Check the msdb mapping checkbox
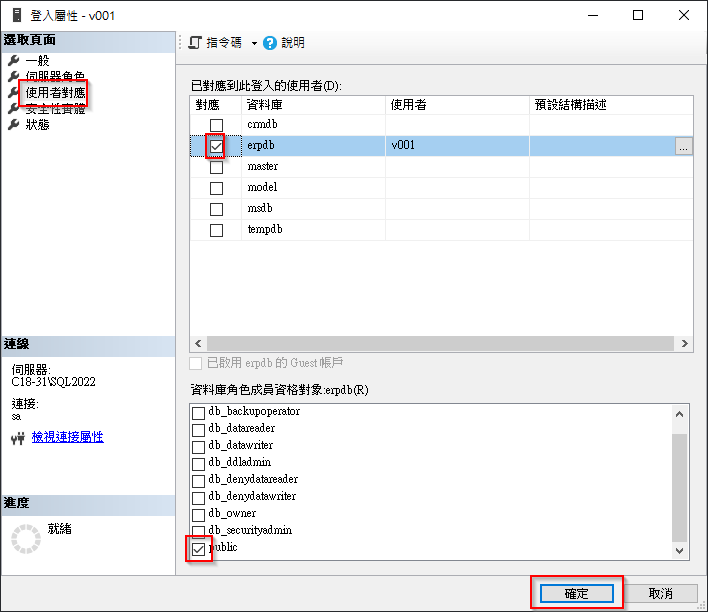 216,209
